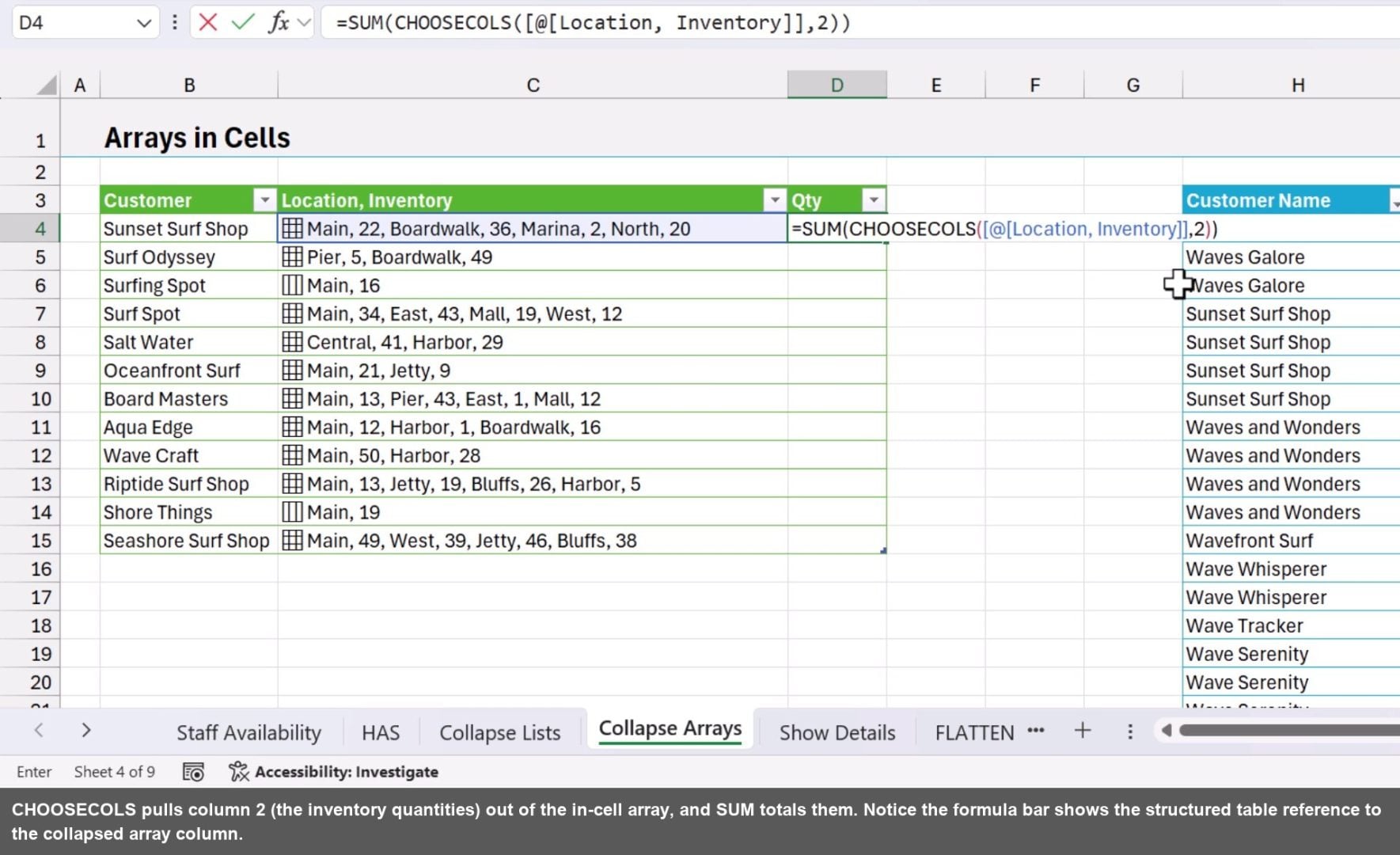Click Sheet 4 of 9 status indicator
Image resolution: width=1400 pixels, height=855 pixels.
115,771
